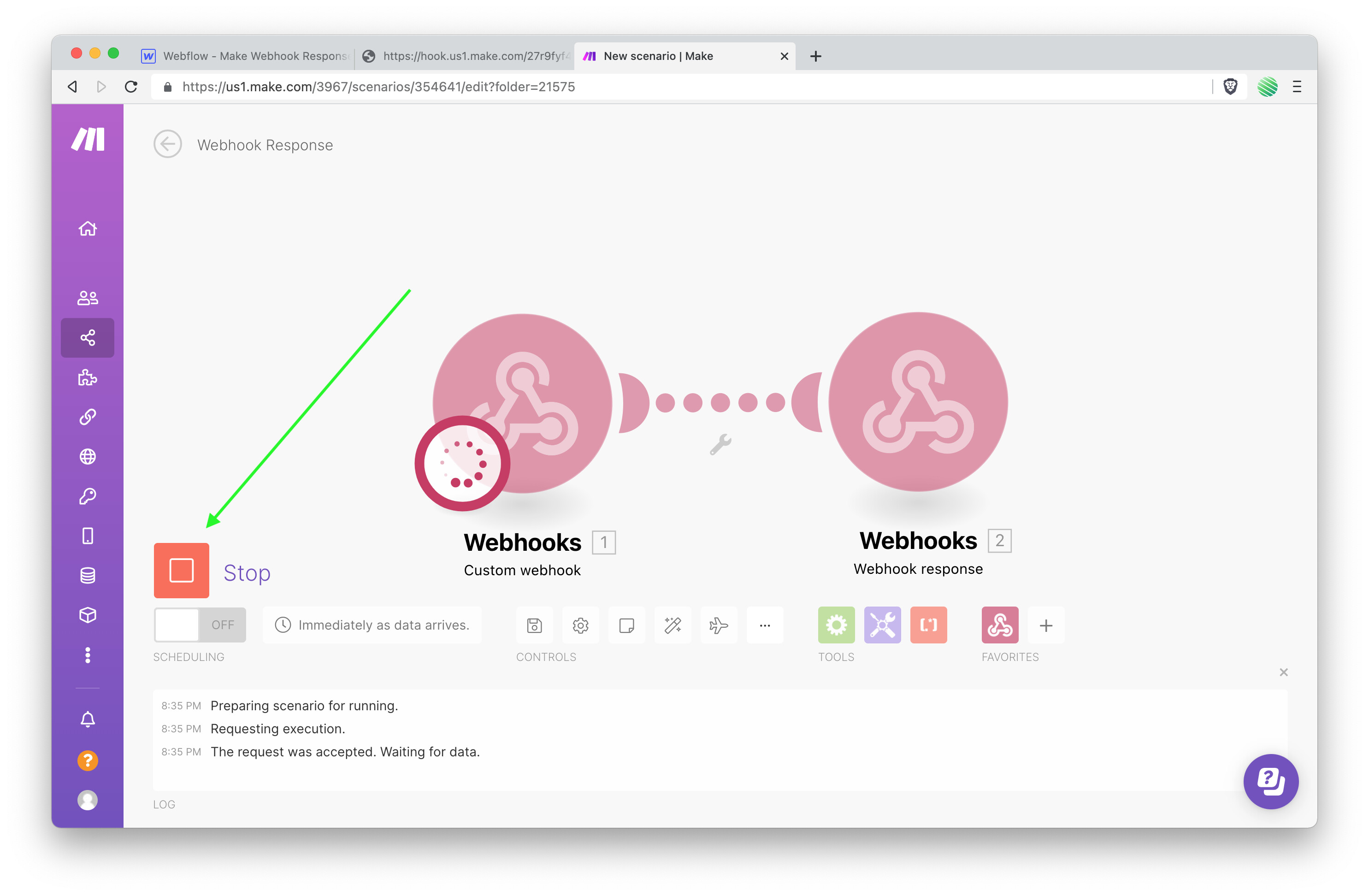Screen dimensions: 1369x896
Task: Open Connections link sidebar icon
Action: coord(88,417)
